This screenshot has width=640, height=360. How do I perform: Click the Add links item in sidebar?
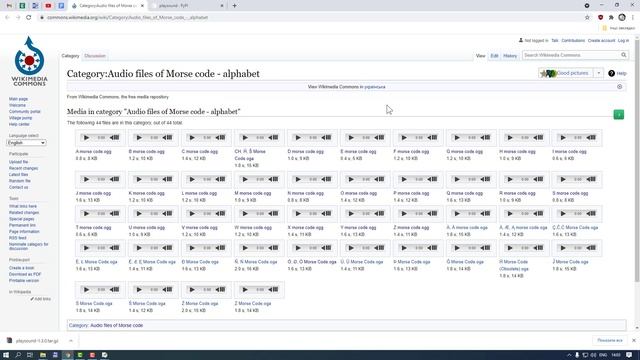[40, 299]
